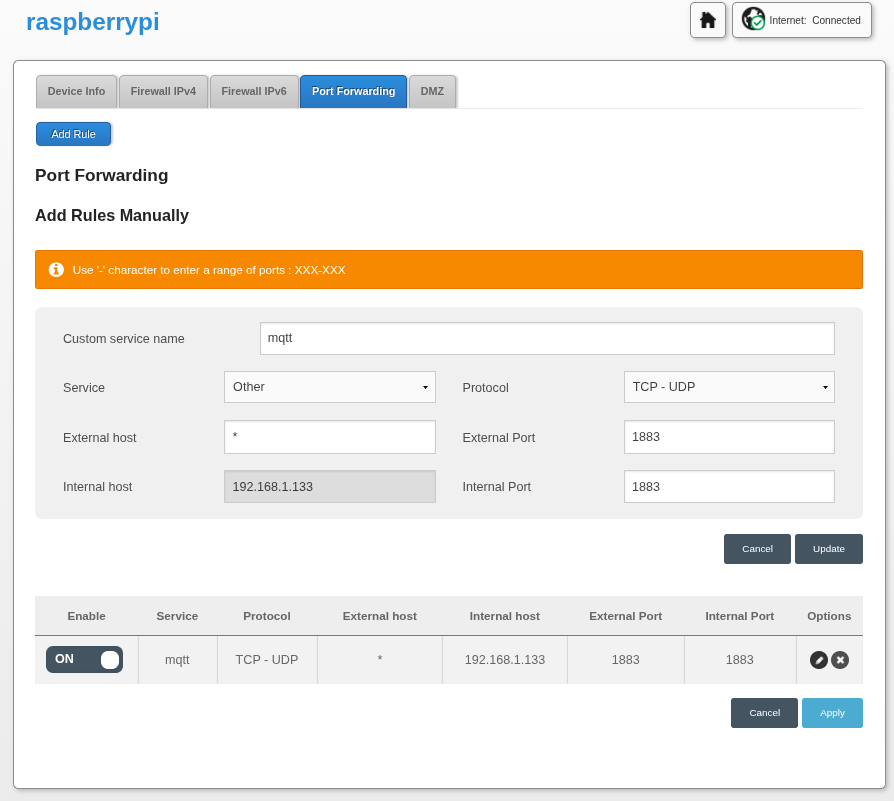The image size is (894, 801).
Task: Focus the External Port input field
Action: point(729,437)
